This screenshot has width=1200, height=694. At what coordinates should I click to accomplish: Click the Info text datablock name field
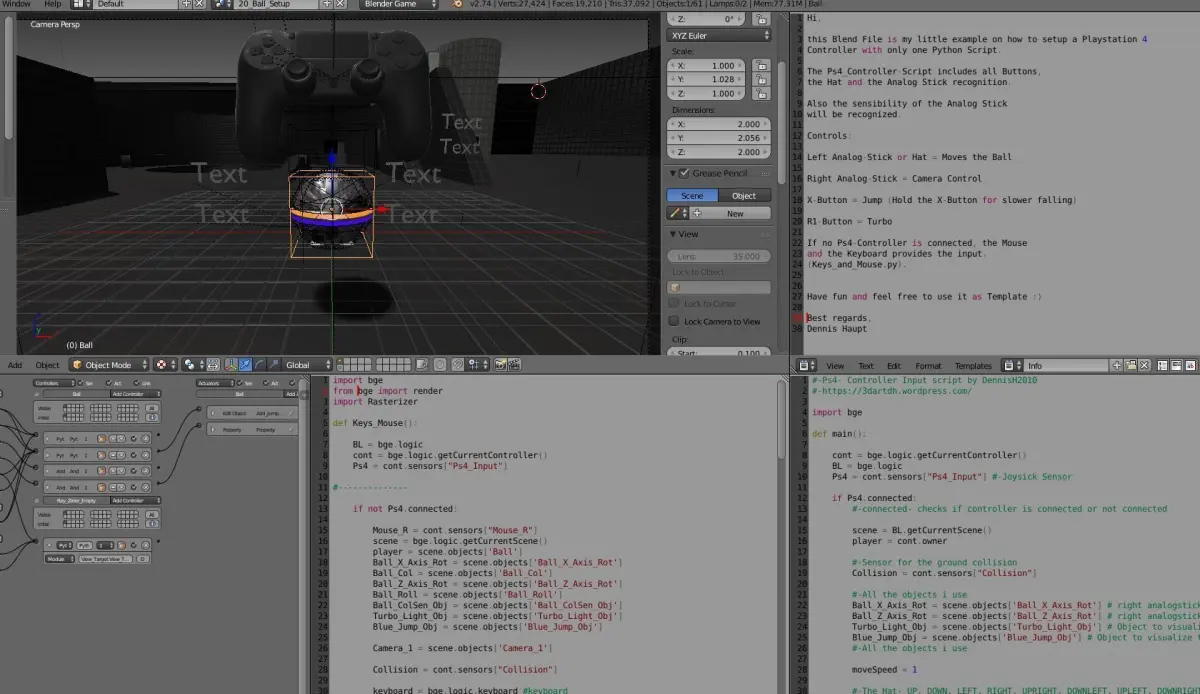tap(1066, 366)
